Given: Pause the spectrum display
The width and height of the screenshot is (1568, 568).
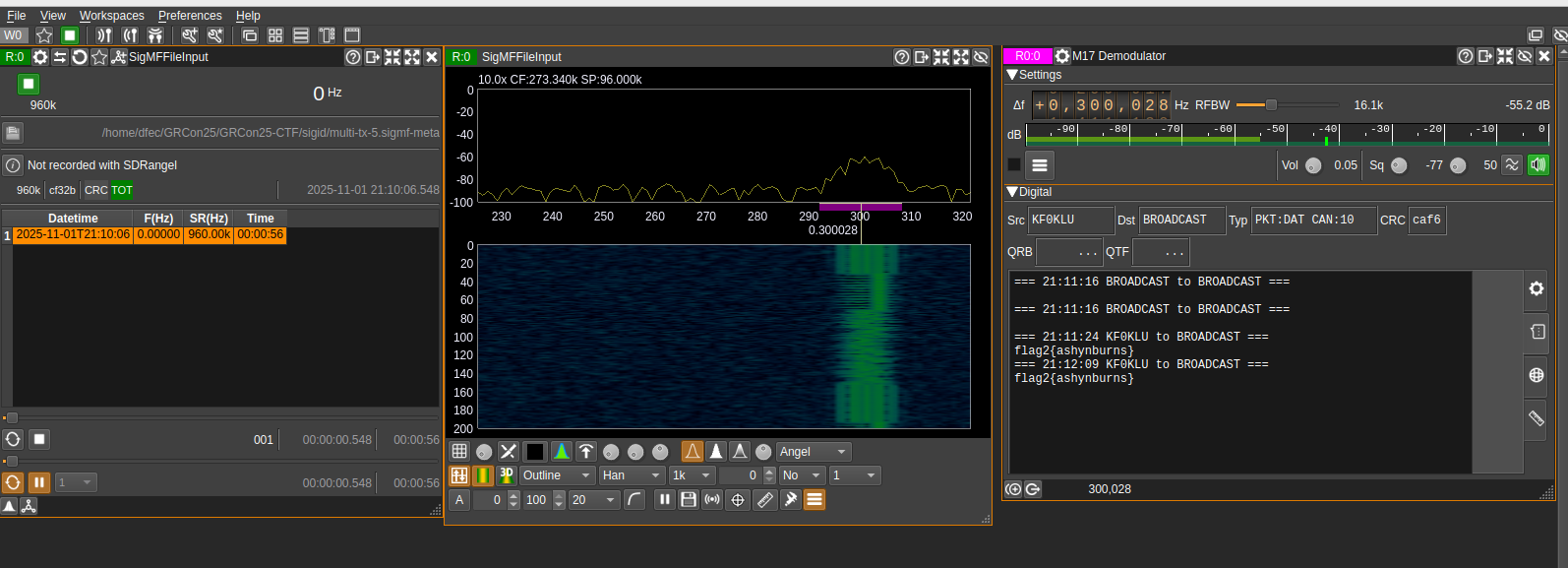Looking at the screenshot, I should pos(665,500).
